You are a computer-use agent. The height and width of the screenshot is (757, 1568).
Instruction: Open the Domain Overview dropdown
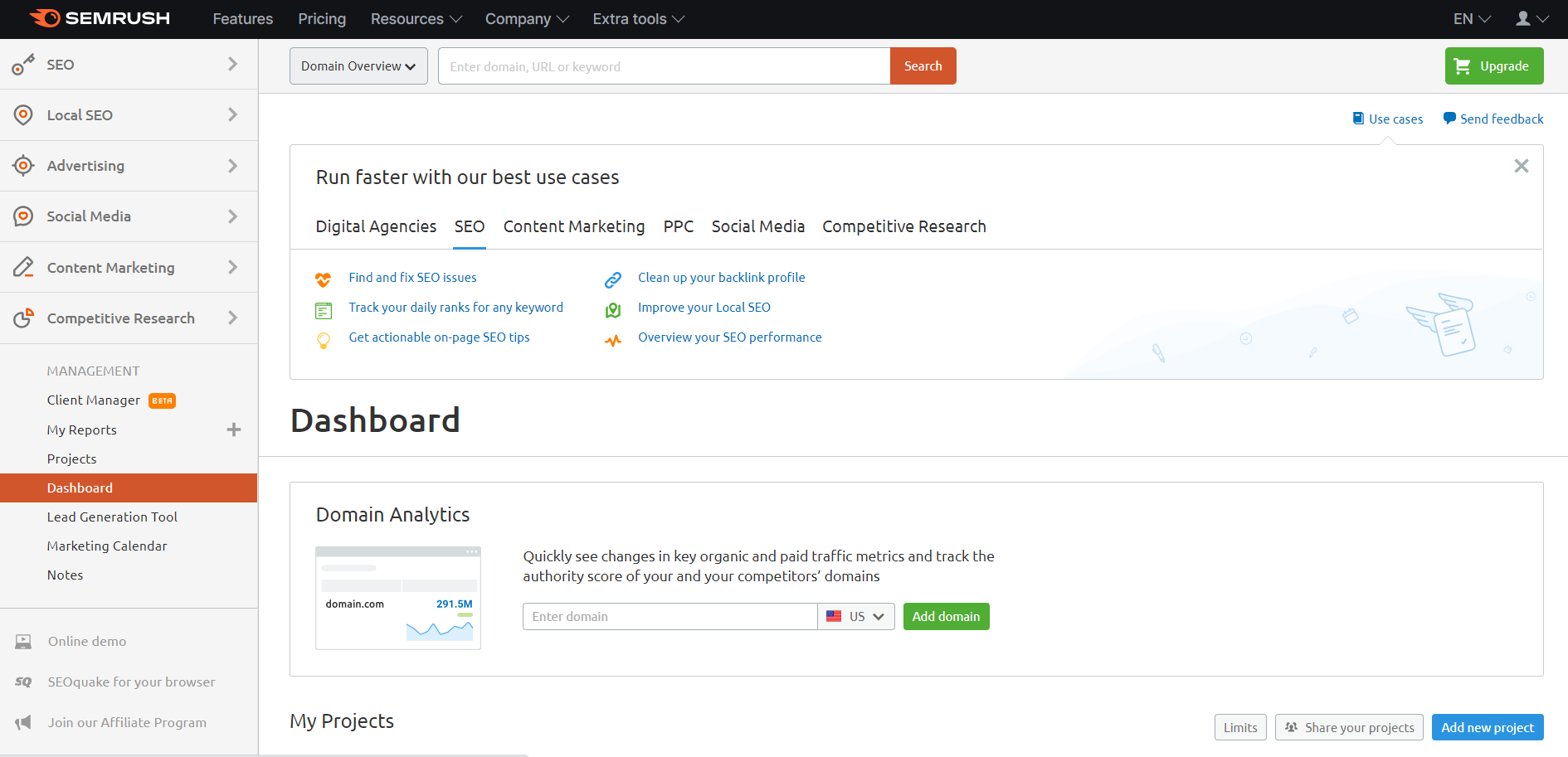pos(358,66)
